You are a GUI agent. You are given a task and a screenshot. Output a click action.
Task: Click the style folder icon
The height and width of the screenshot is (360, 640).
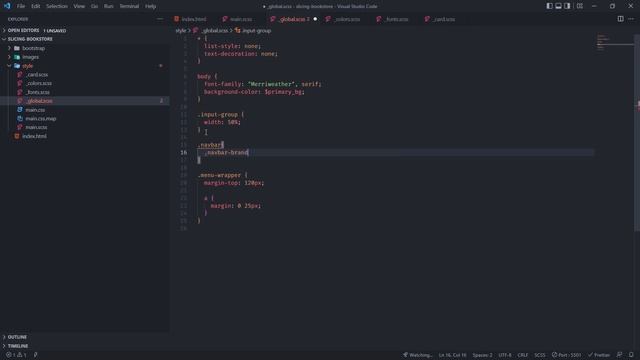[17, 66]
